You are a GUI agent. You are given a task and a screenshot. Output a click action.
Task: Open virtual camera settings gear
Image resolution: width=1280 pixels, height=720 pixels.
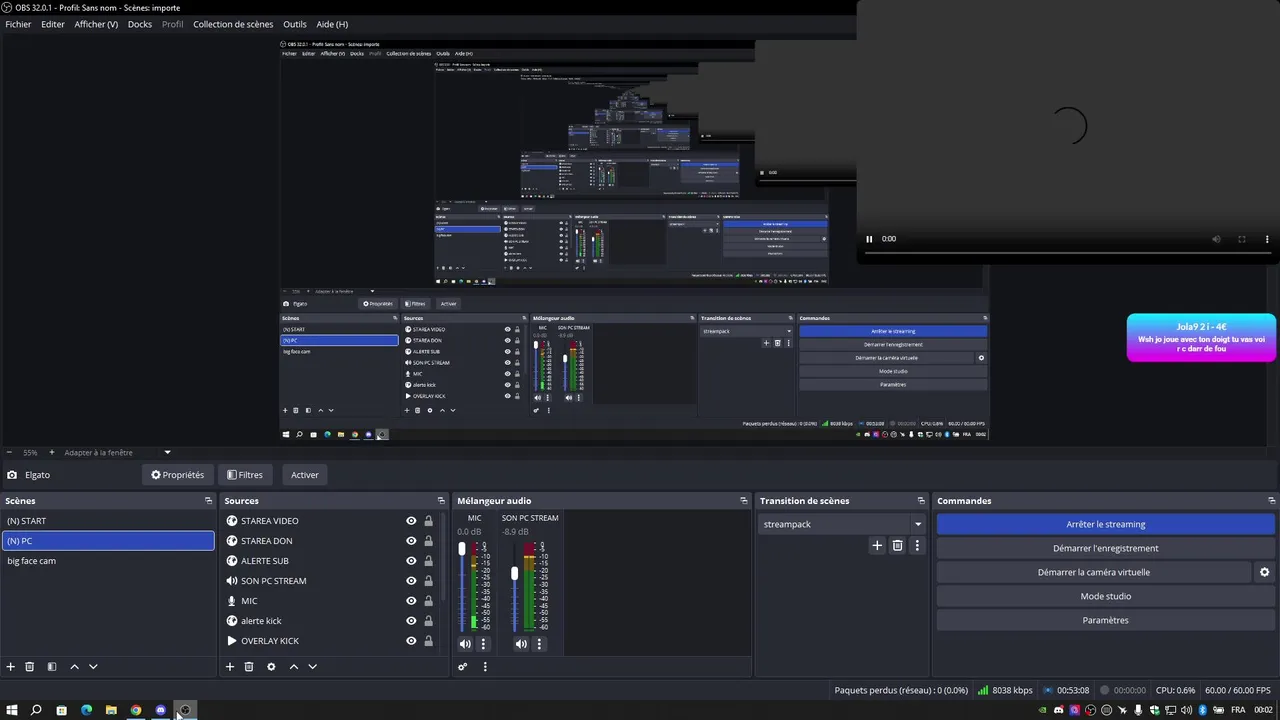coord(1264,573)
